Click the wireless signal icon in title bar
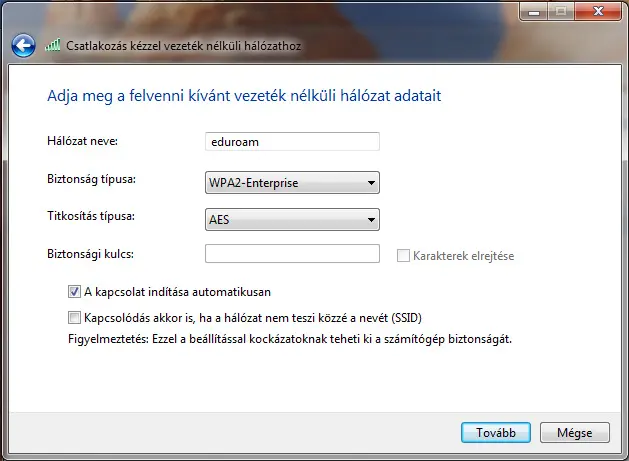The width and height of the screenshot is (629, 461). point(53,45)
